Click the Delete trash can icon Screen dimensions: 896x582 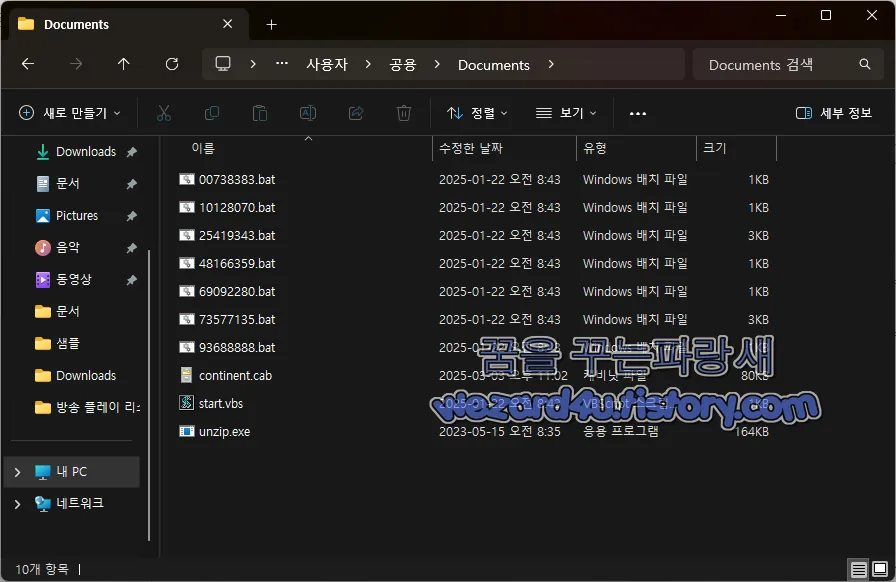(404, 113)
